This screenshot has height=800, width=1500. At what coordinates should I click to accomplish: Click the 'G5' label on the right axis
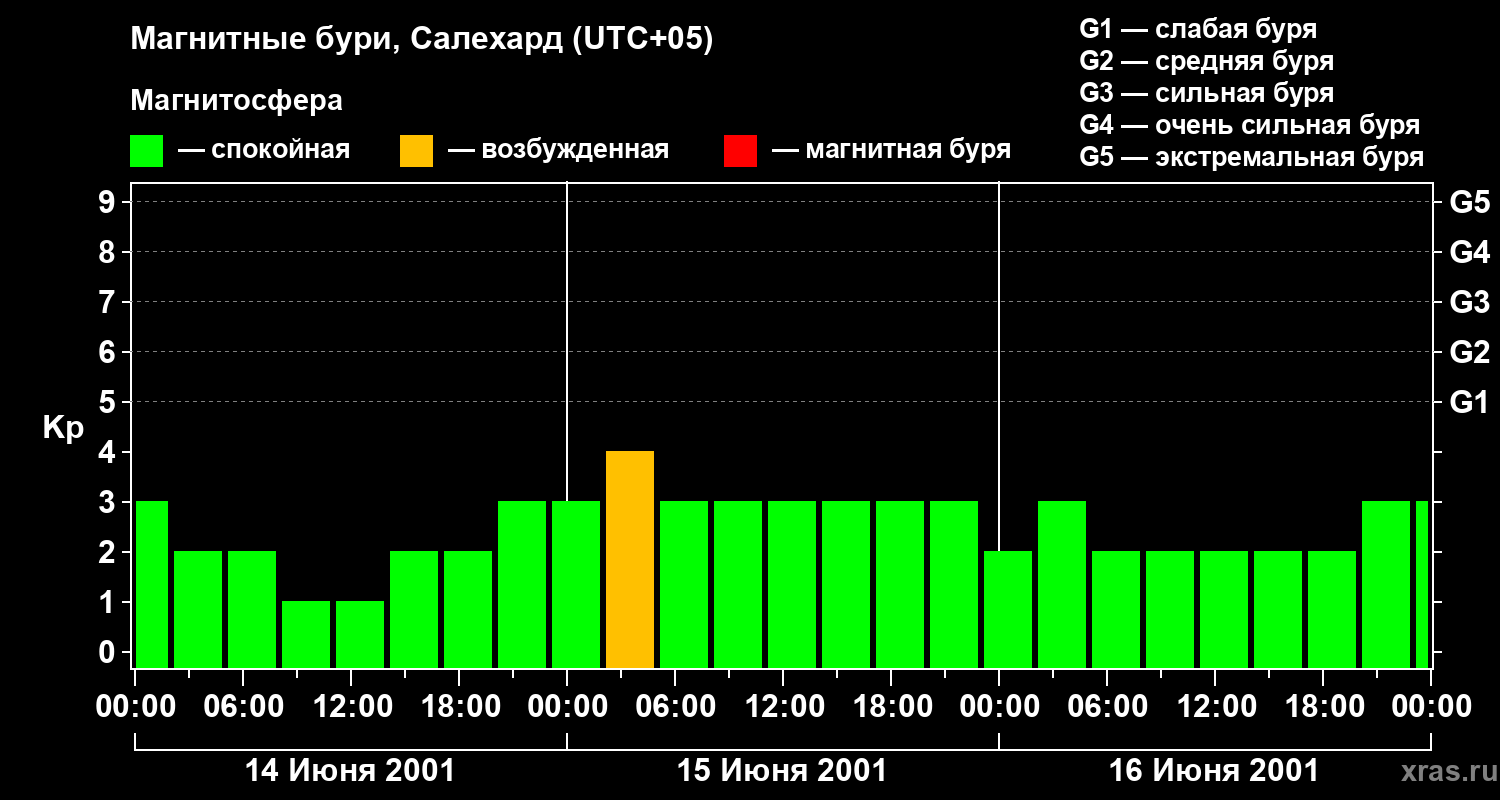click(x=1469, y=202)
